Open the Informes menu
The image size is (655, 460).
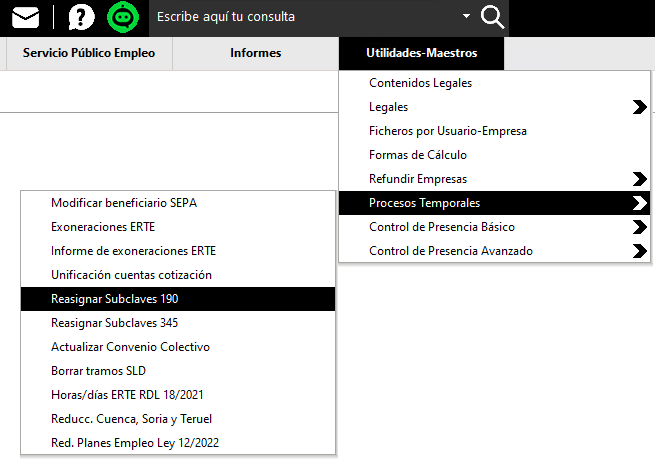(255, 53)
